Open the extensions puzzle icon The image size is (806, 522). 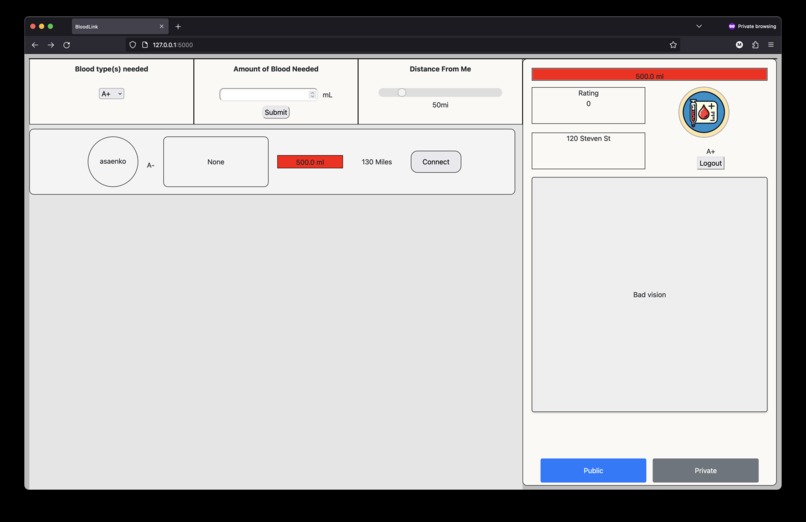click(755, 45)
